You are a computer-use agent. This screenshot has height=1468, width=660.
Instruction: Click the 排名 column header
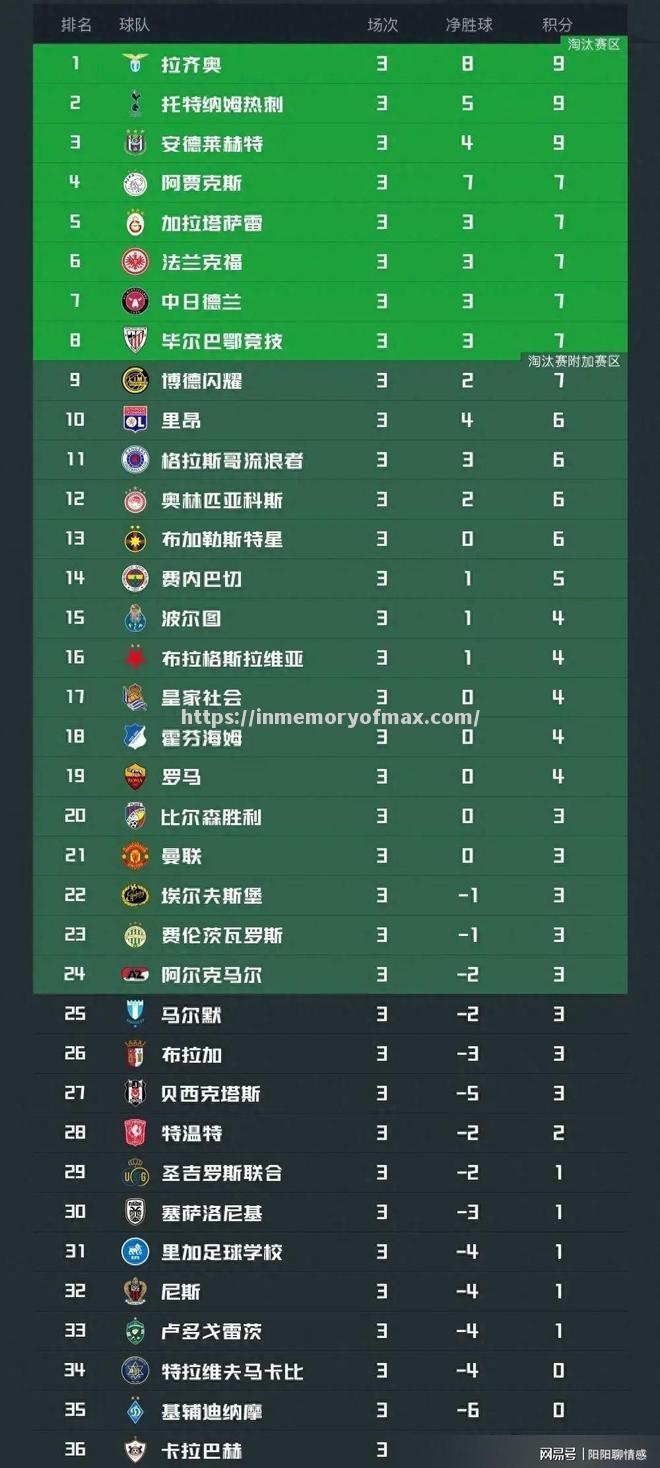coord(76,25)
